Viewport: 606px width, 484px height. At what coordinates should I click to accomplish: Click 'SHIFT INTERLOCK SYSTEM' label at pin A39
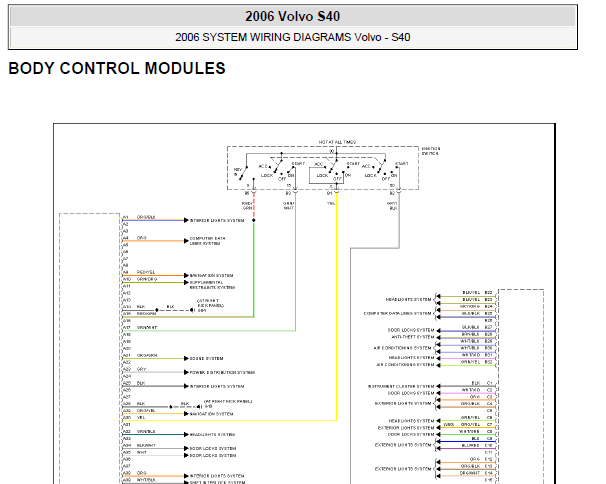coord(217,482)
